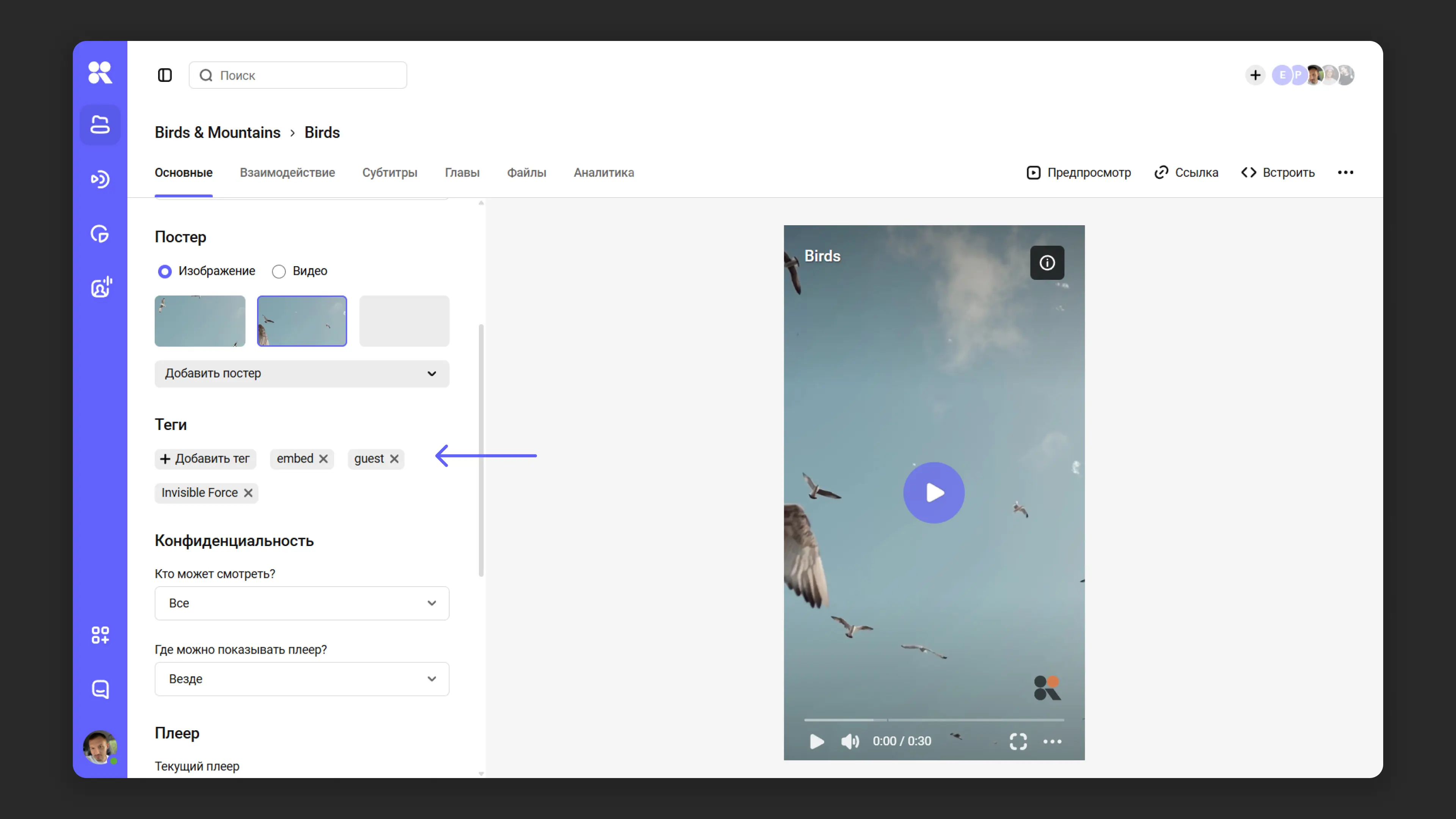Toggle fullscreen in the video player
The height and width of the screenshot is (819, 1456).
(x=1018, y=741)
